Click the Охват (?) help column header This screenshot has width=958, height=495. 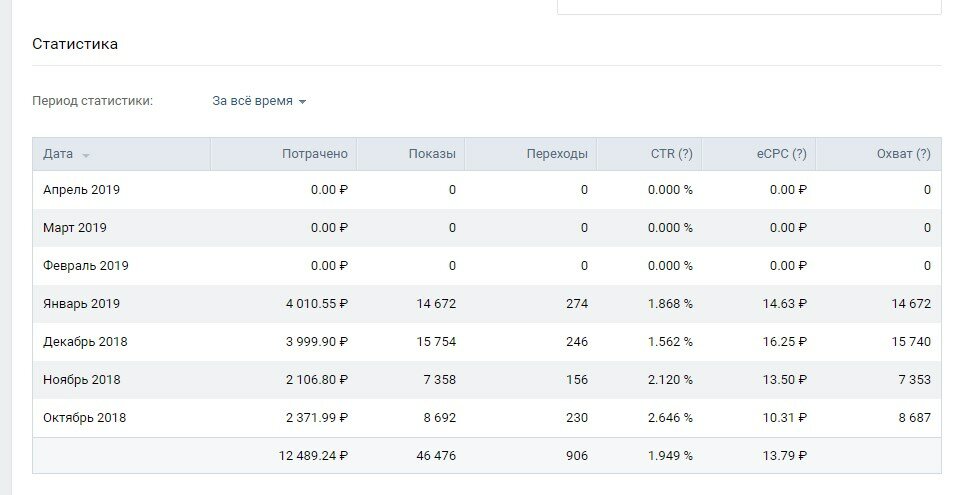point(902,154)
